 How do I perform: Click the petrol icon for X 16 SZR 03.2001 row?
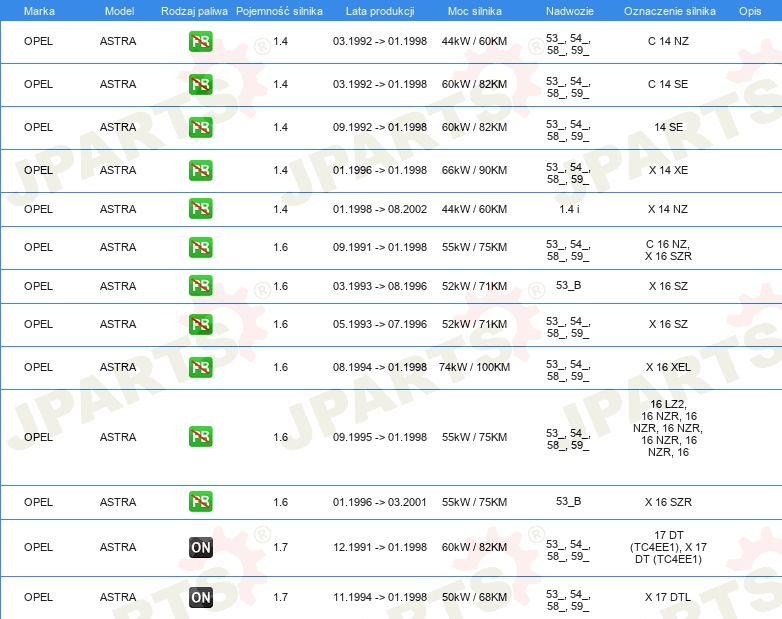[x=200, y=501]
